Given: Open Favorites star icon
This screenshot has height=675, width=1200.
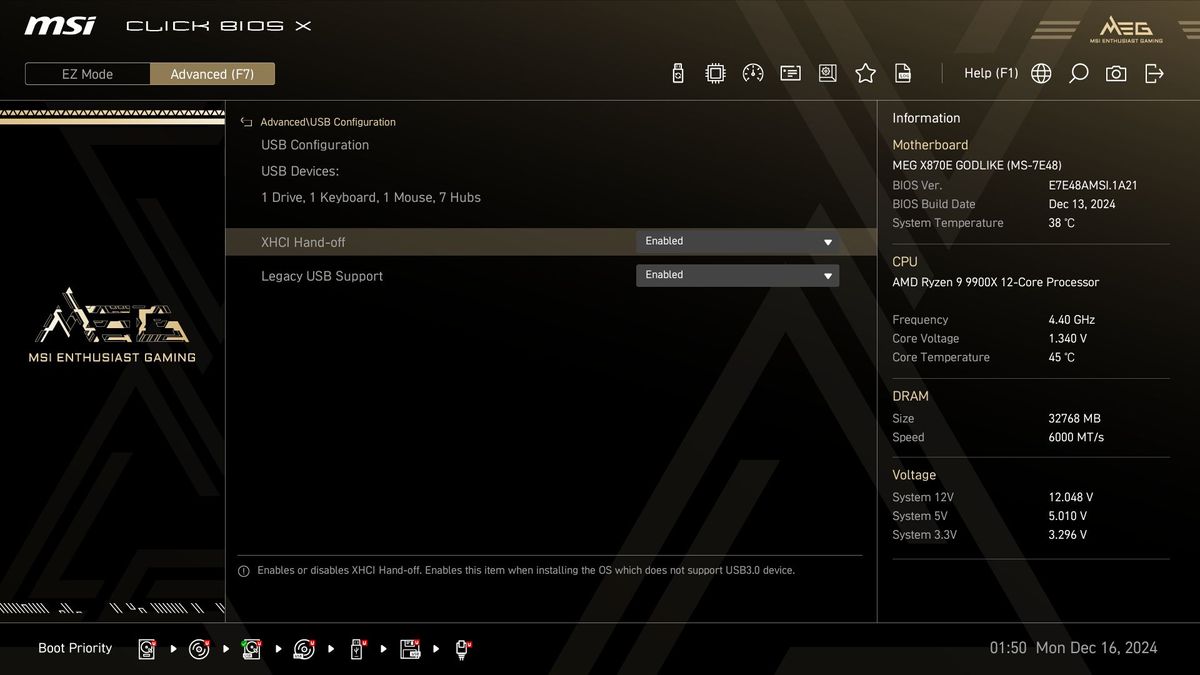Looking at the screenshot, I should pyautogui.click(x=866, y=73).
